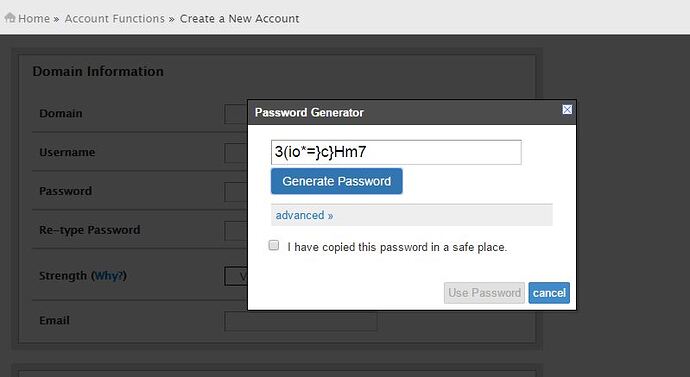Click the Home house icon in breadcrumb

(10, 18)
